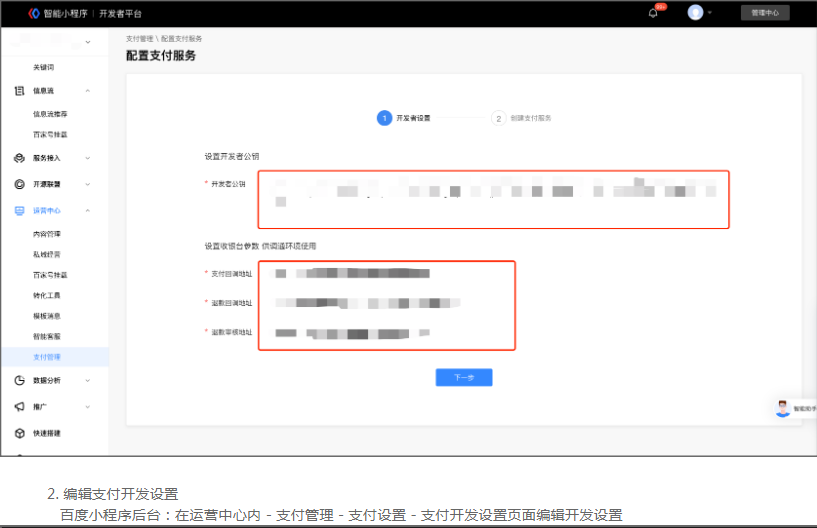Viewport: 817px width, 528px height.
Task: Click the 退款回调地址 input field
Action: coord(387,303)
